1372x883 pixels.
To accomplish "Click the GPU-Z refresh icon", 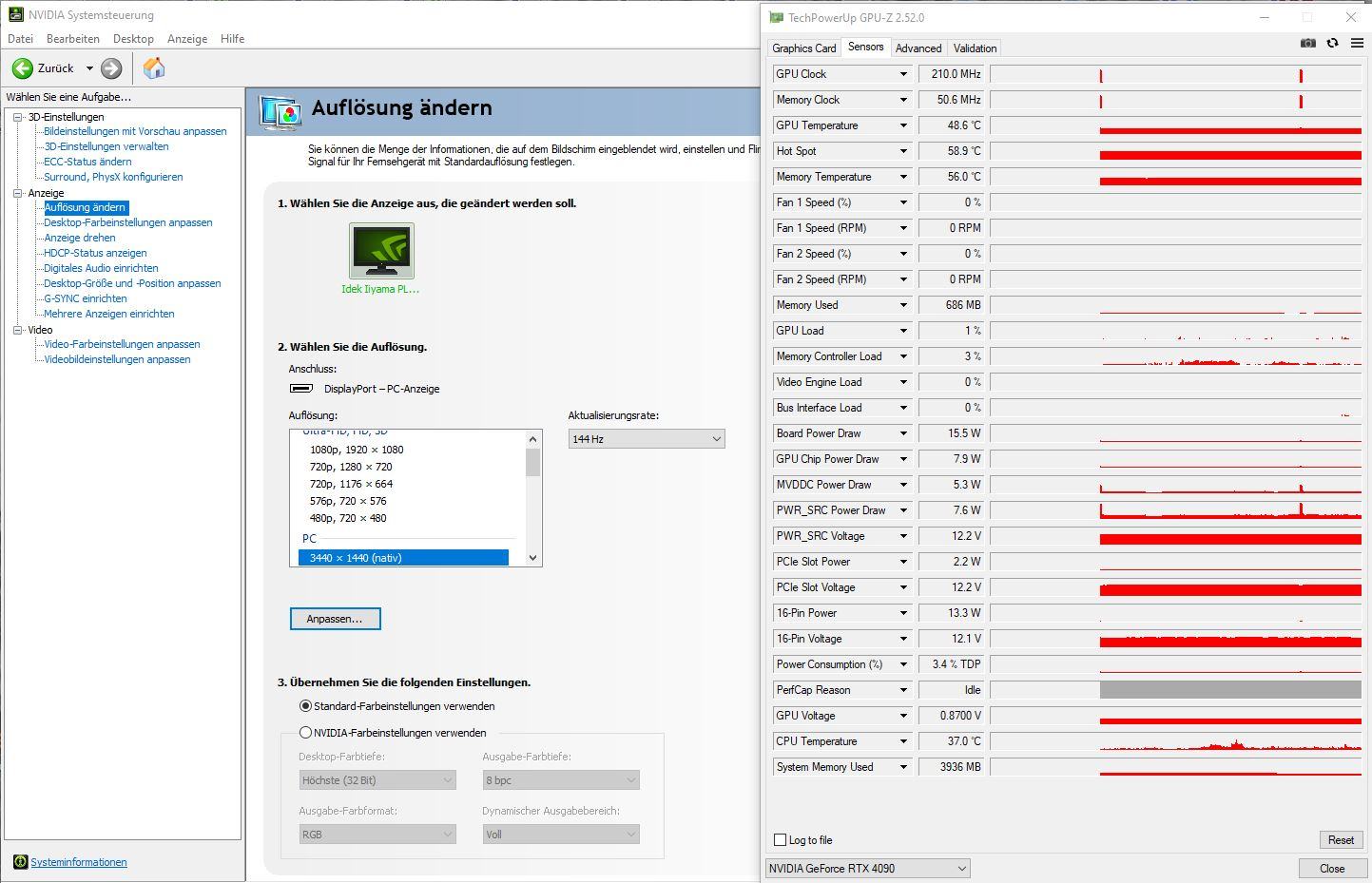I will click(1332, 44).
